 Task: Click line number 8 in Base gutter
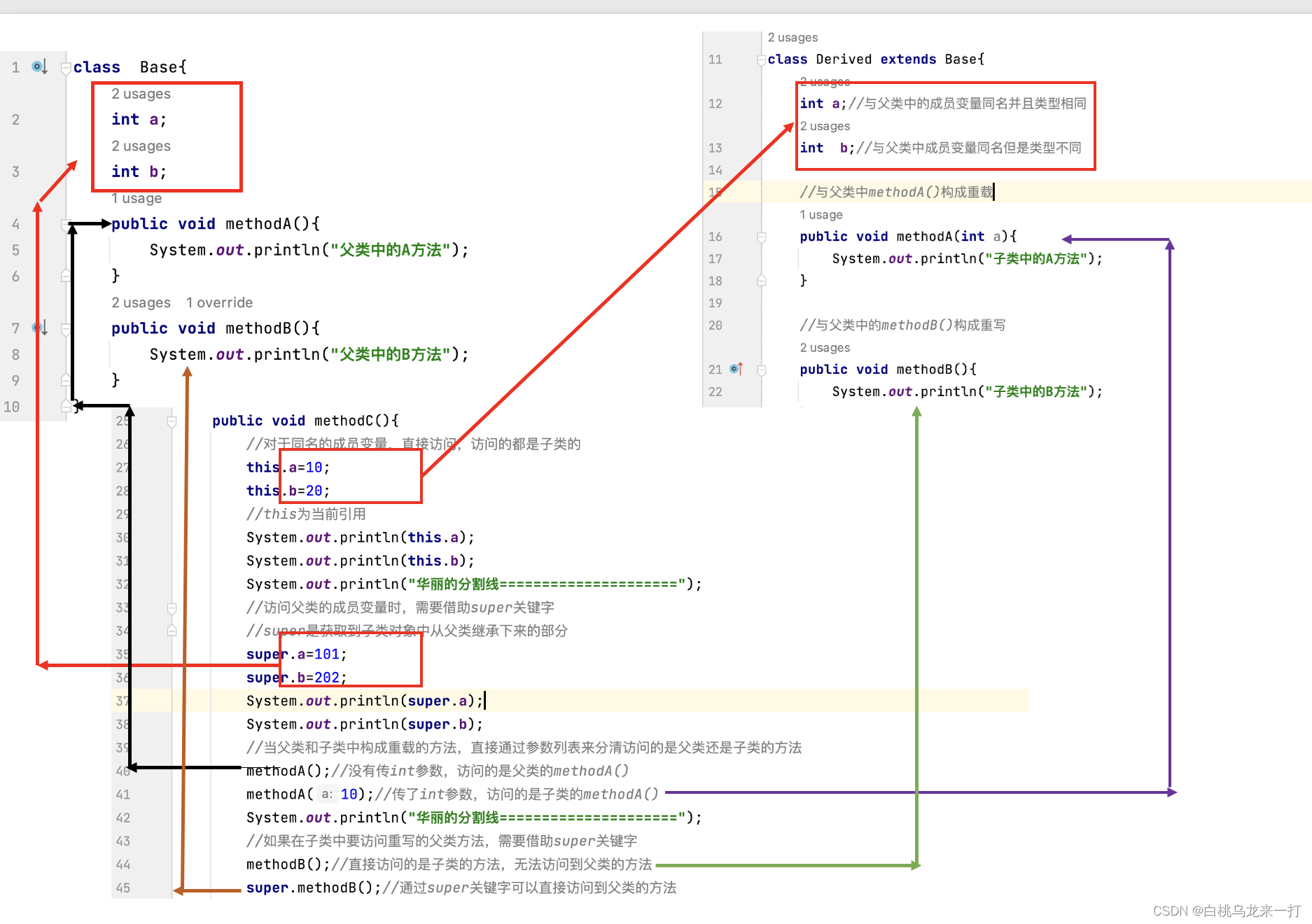(15, 354)
